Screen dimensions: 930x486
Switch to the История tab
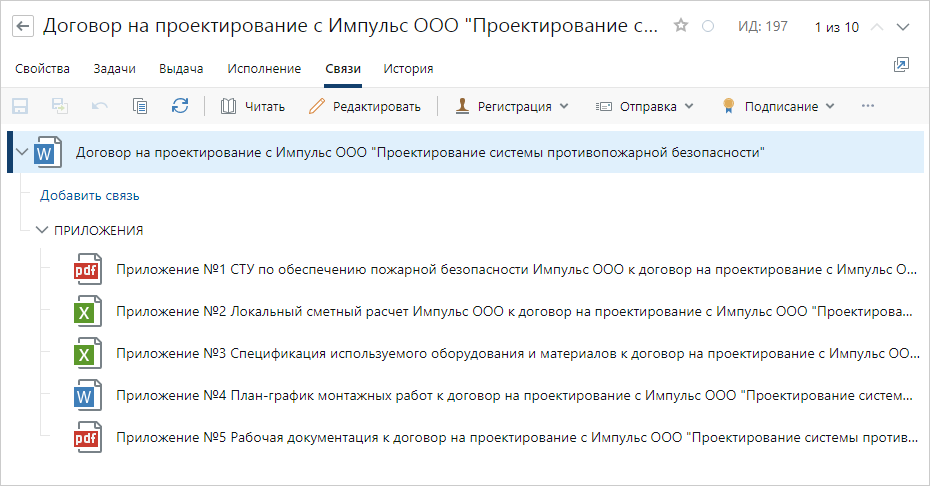pyautogui.click(x=408, y=69)
